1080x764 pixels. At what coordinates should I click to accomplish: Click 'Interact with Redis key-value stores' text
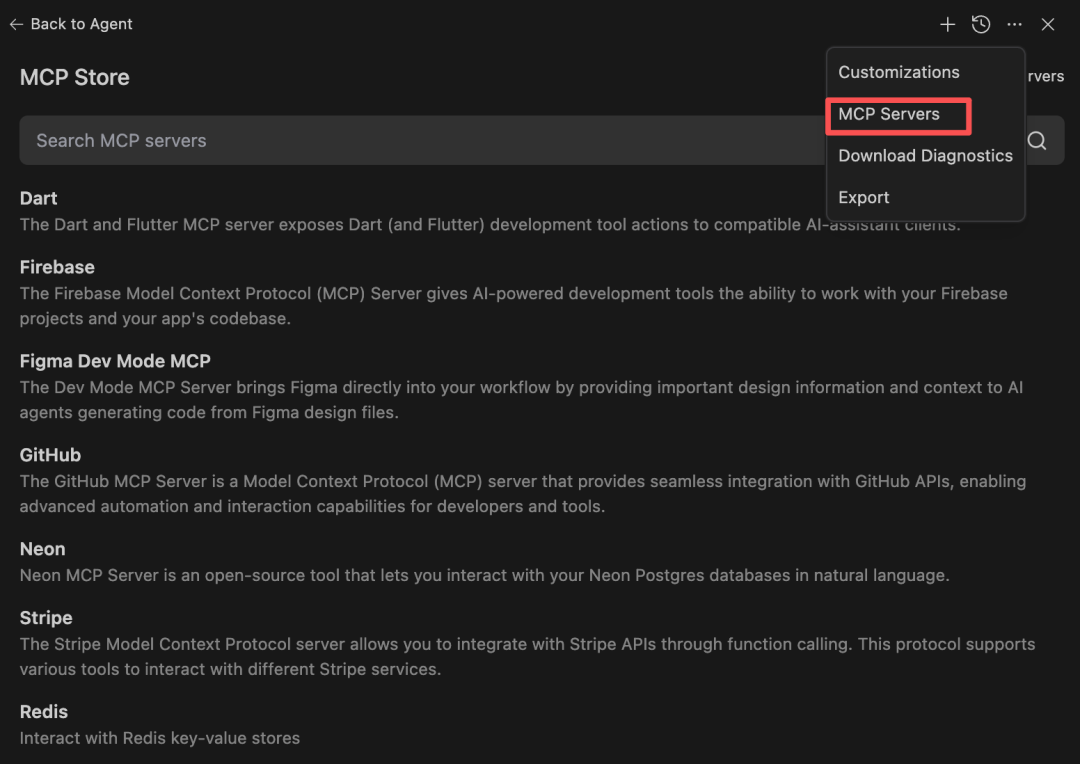pos(160,738)
